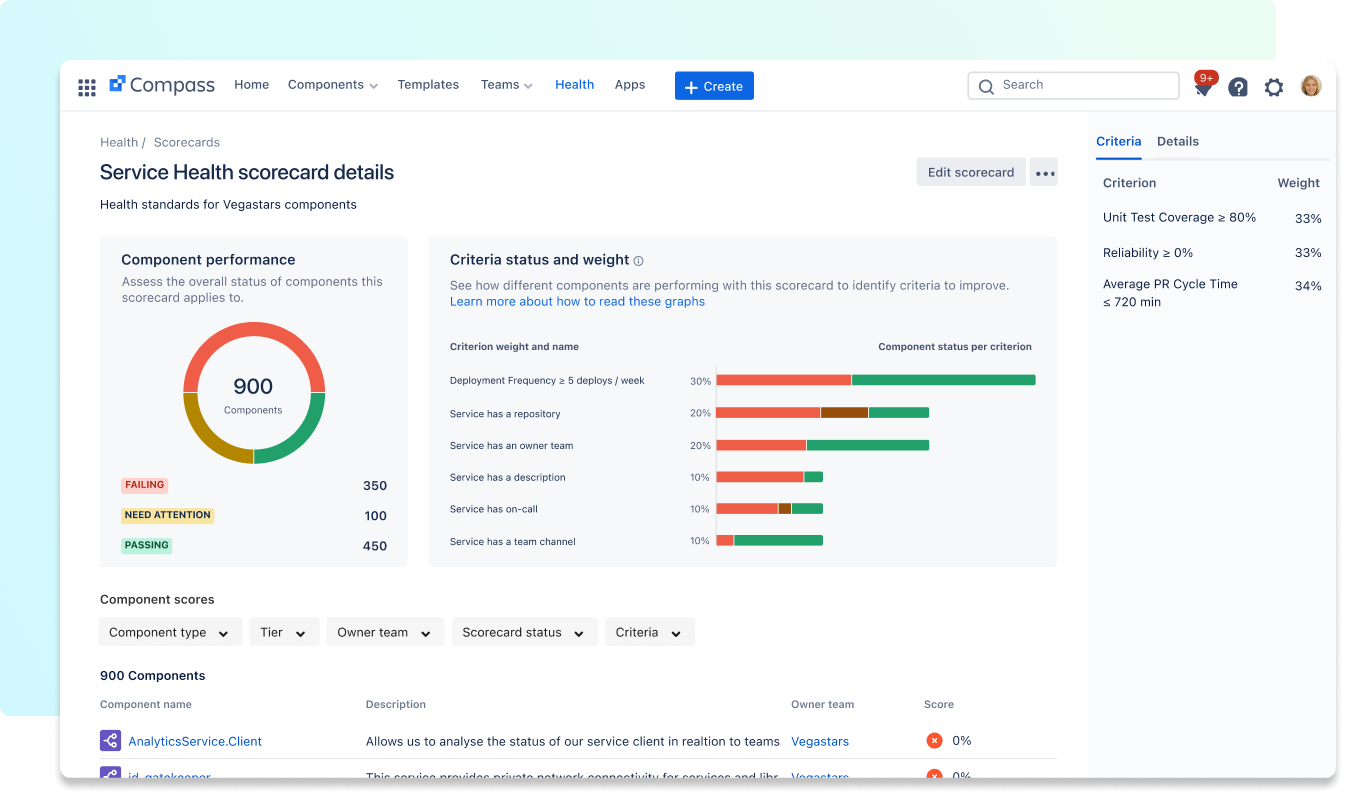Viewport: 1345px width, 794px height.
Task: Open the app switcher grid icon
Action: point(87,87)
